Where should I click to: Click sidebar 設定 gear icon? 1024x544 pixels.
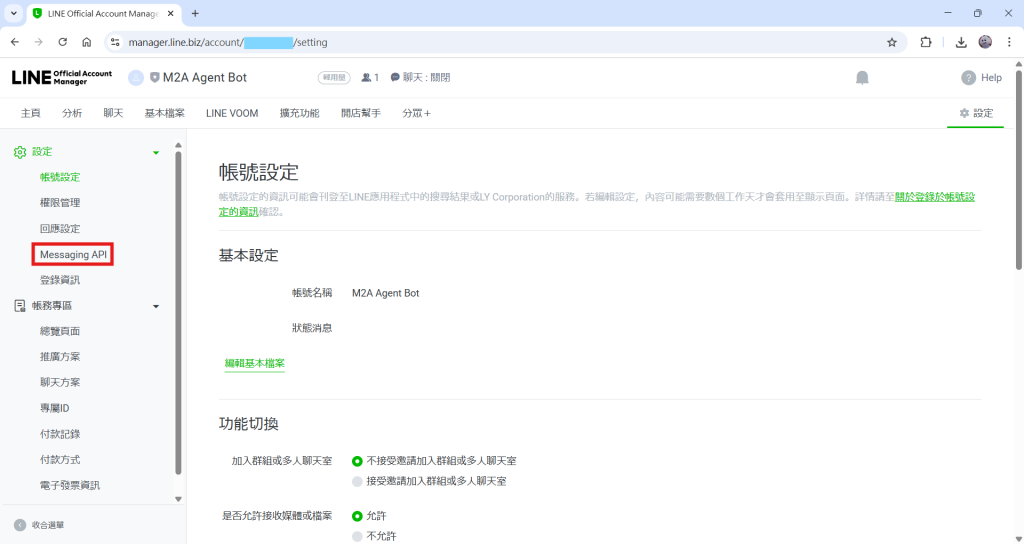[x=20, y=152]
